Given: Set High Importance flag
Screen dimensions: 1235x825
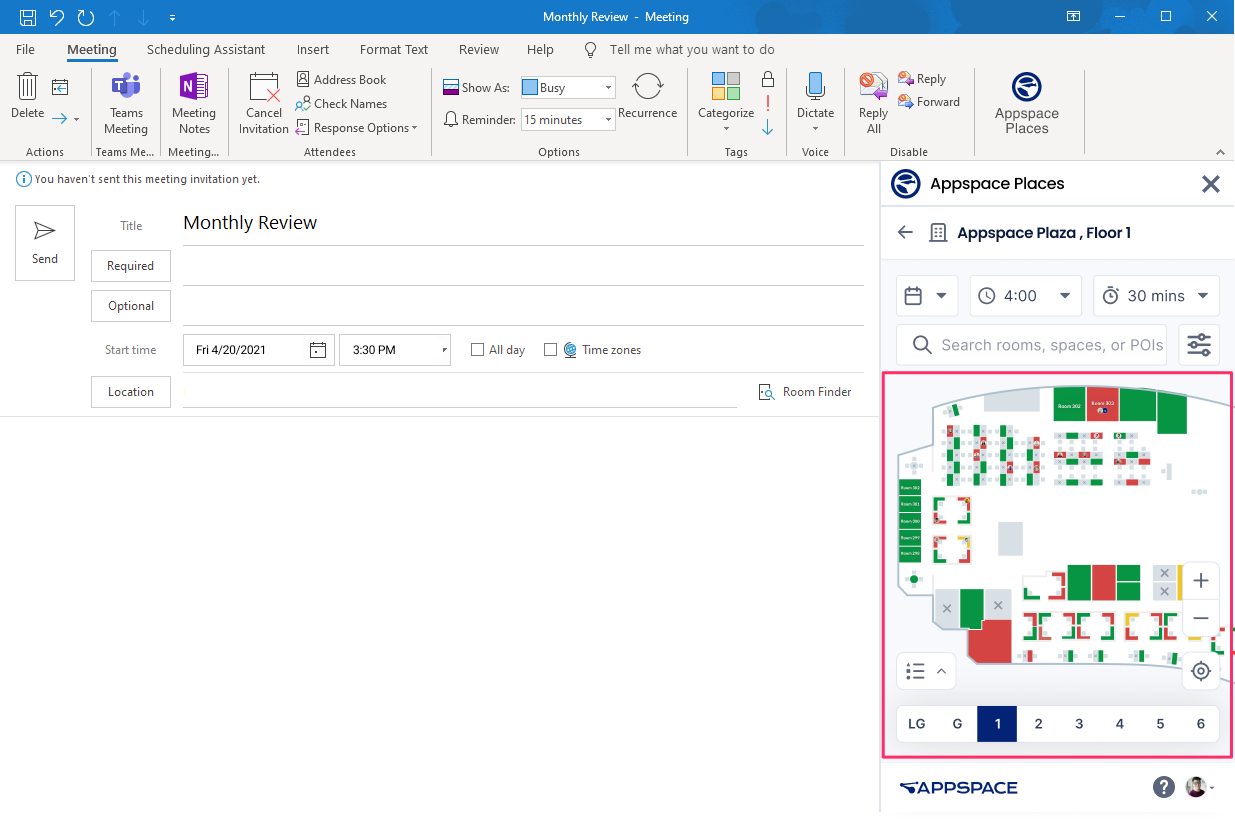Looking at the screenshot, I should (768, 103).
